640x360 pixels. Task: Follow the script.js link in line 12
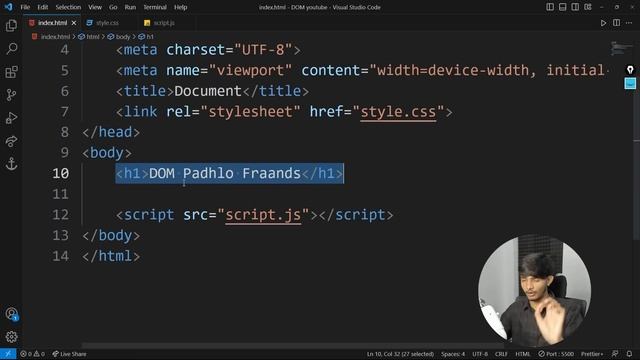click(263, 215)
